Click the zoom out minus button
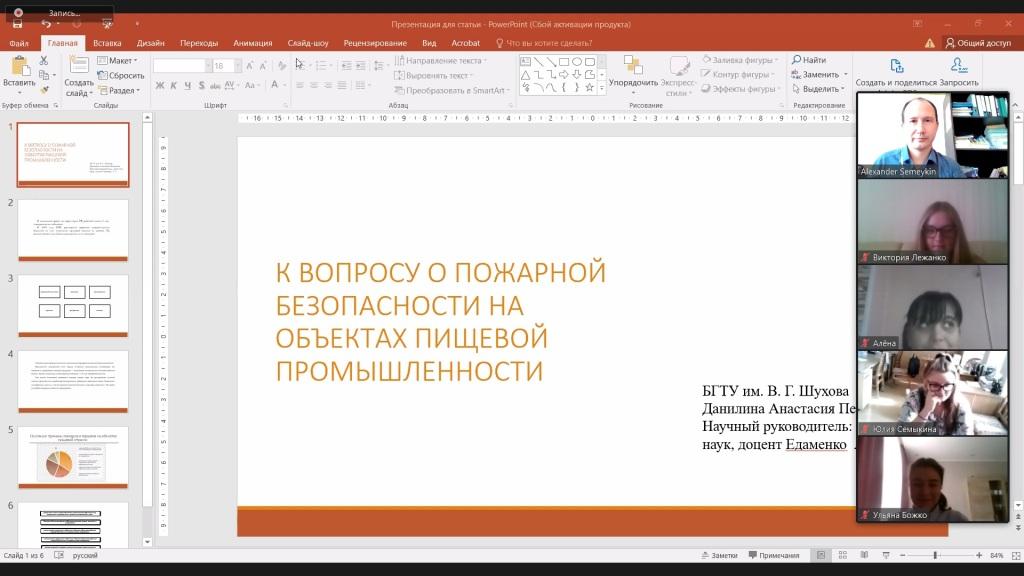1024x576 pixels. (903, 555)
